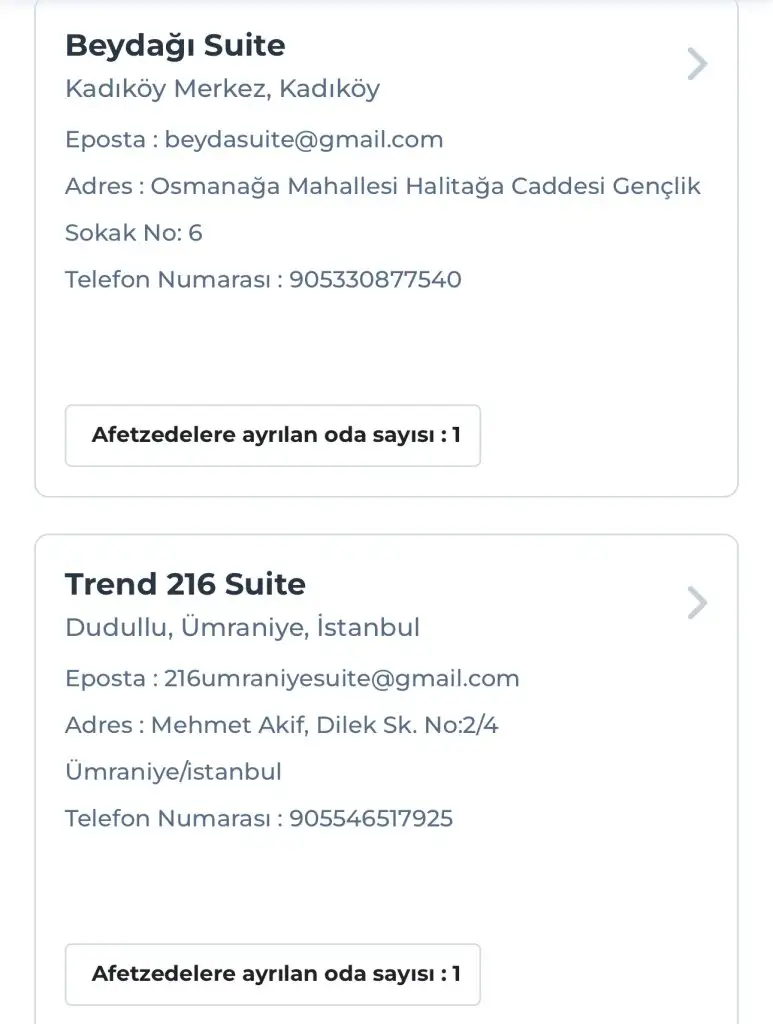Viewport: 773px width, 1024px height.
Task: Click the Sokak No: 6 address line
Action: (133, 233)
